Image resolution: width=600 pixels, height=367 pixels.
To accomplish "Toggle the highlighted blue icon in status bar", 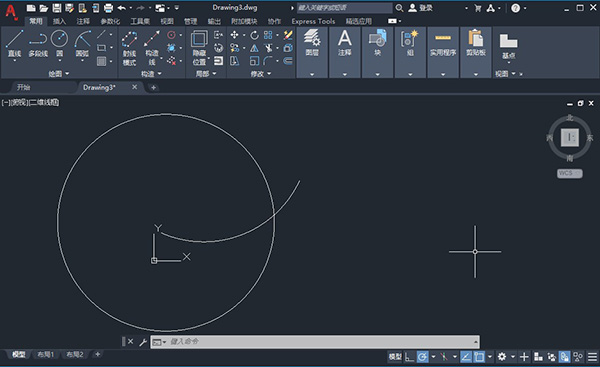I will click(x=565, y=357).
